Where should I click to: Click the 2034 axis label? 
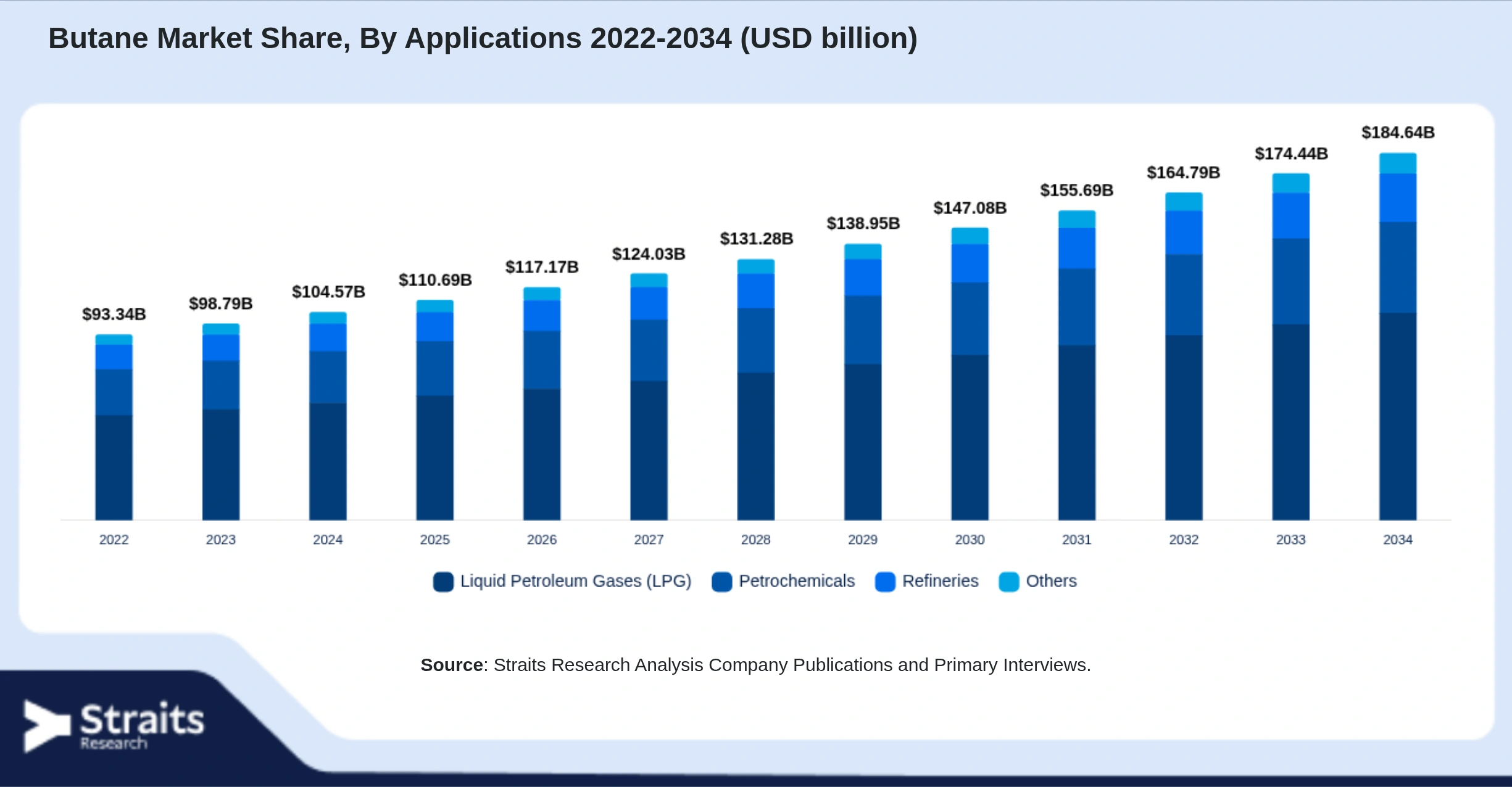point(1398,540)
